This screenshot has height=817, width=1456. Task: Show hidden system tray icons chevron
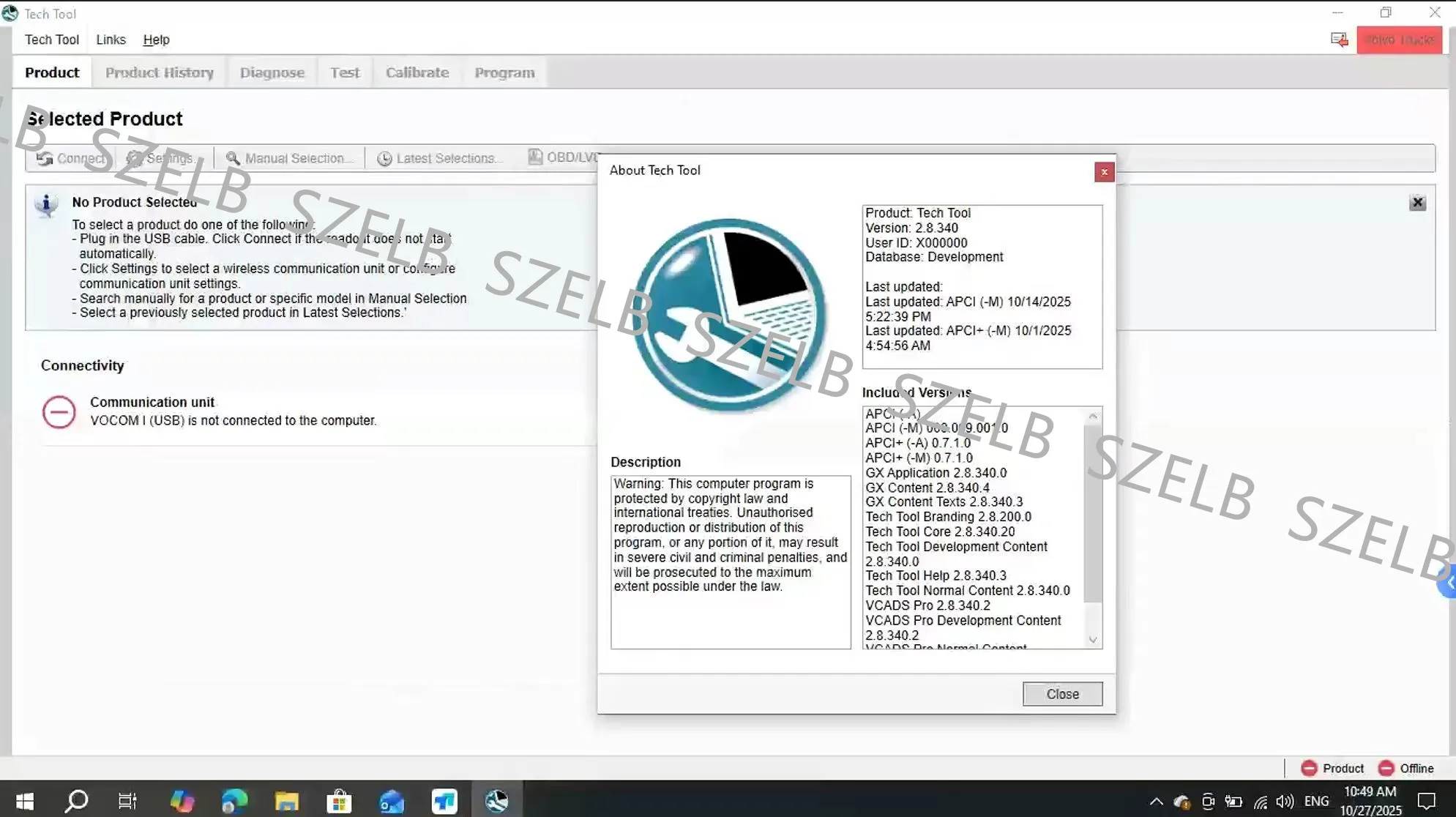1156,801
